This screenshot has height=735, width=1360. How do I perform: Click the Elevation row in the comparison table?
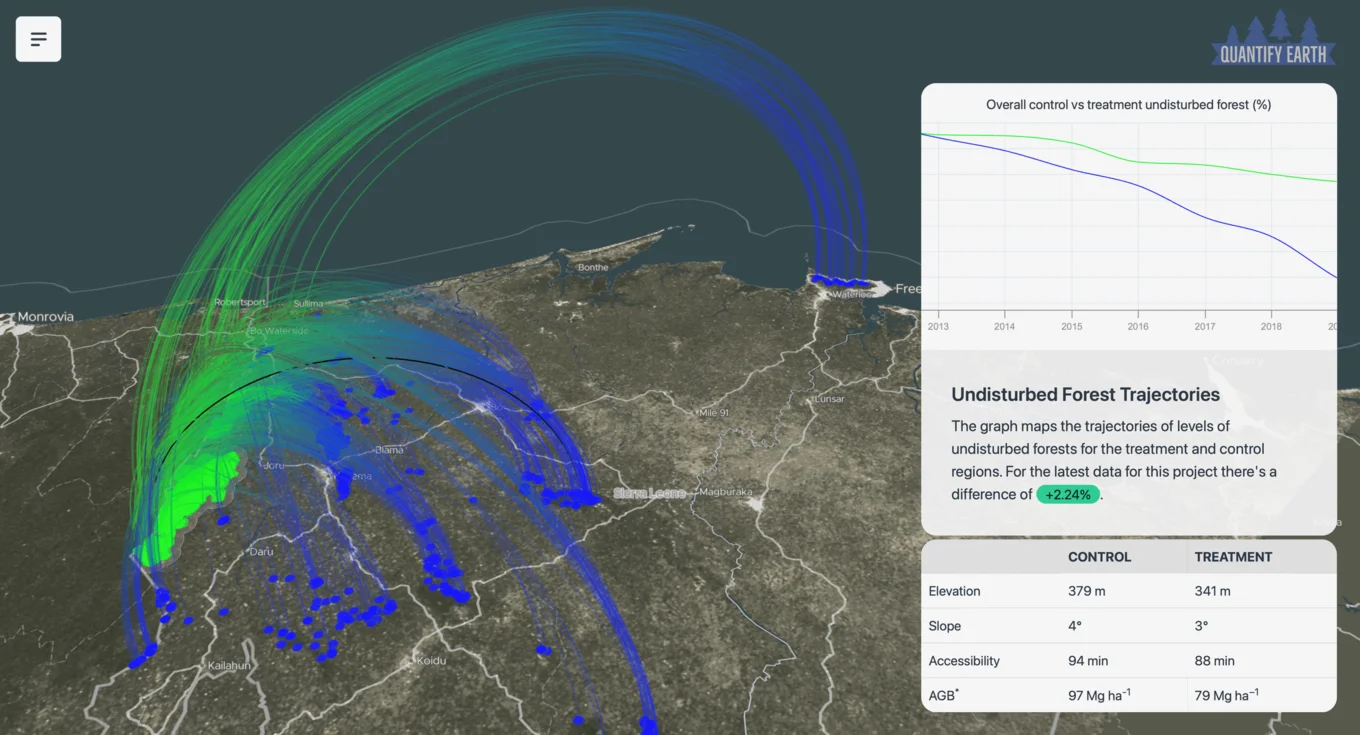point(954,591)
